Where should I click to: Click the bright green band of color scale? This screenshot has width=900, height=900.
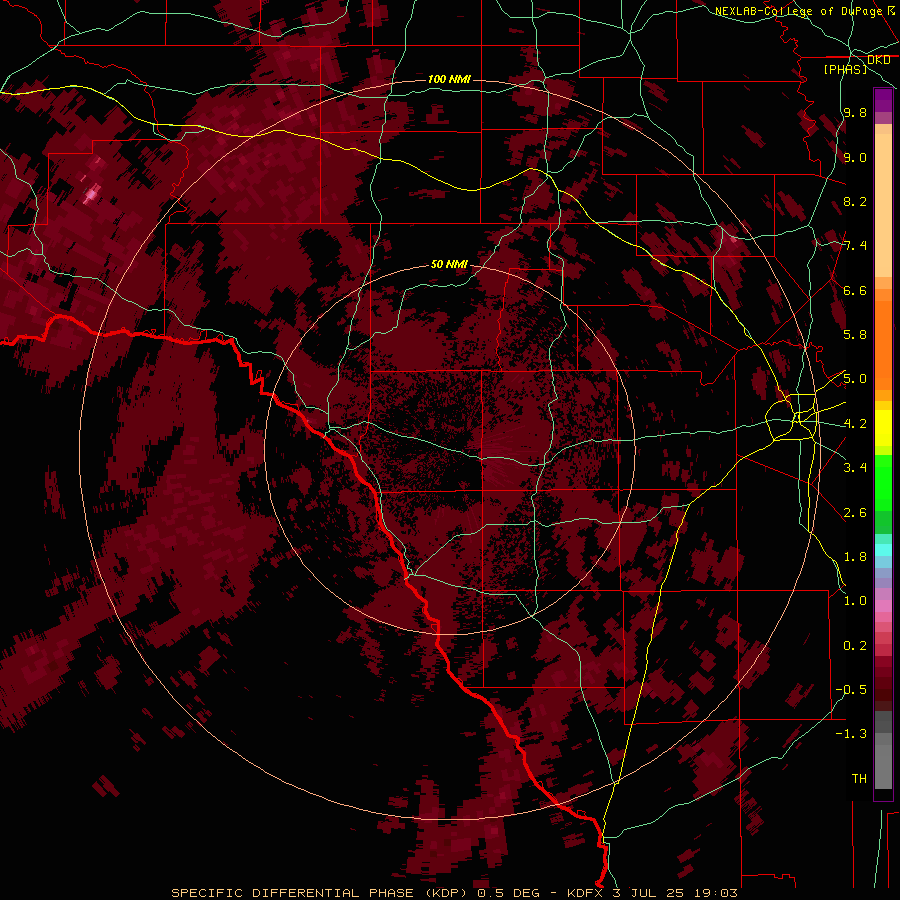(883, 482)
